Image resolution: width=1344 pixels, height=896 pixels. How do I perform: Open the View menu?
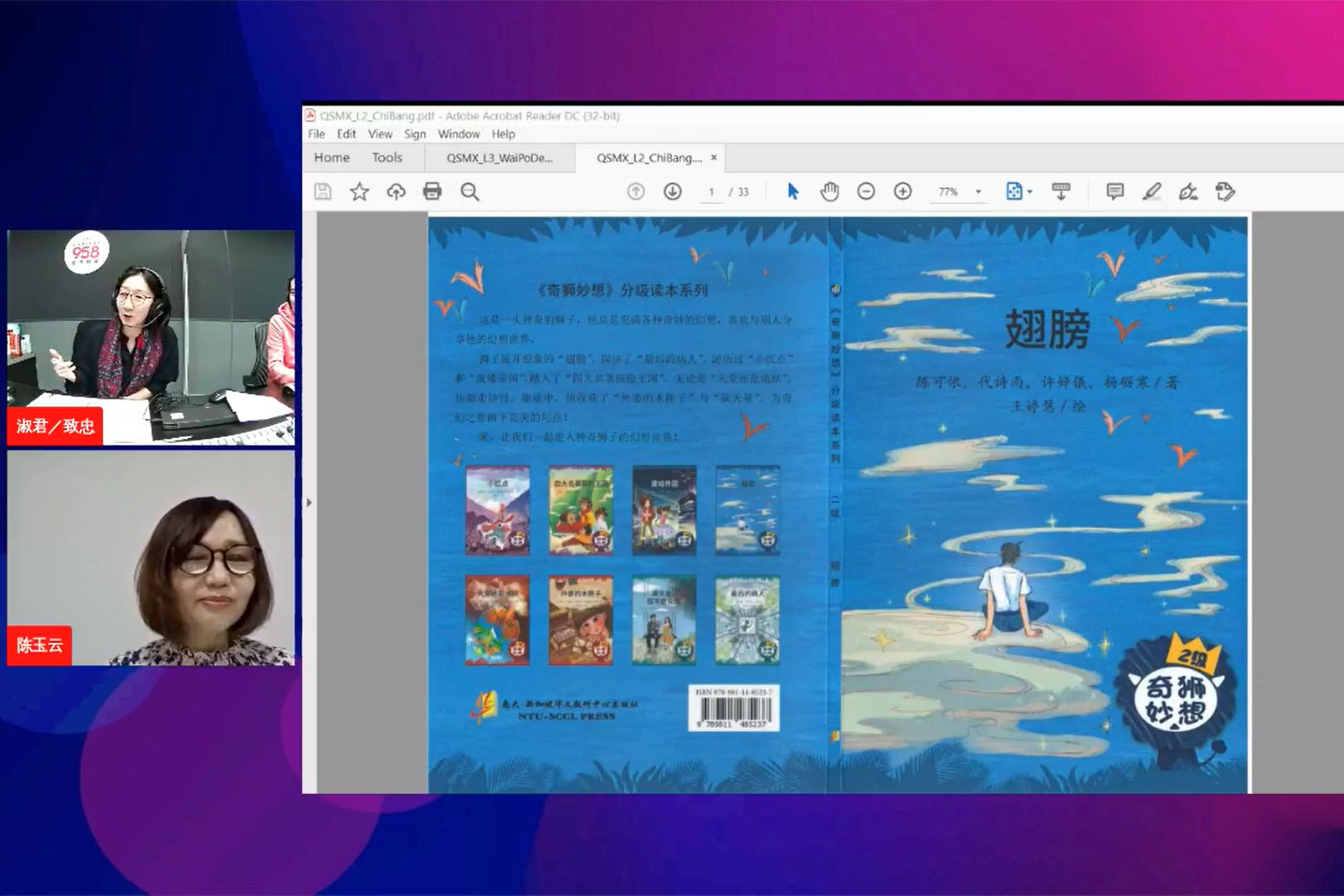[380, 134]
